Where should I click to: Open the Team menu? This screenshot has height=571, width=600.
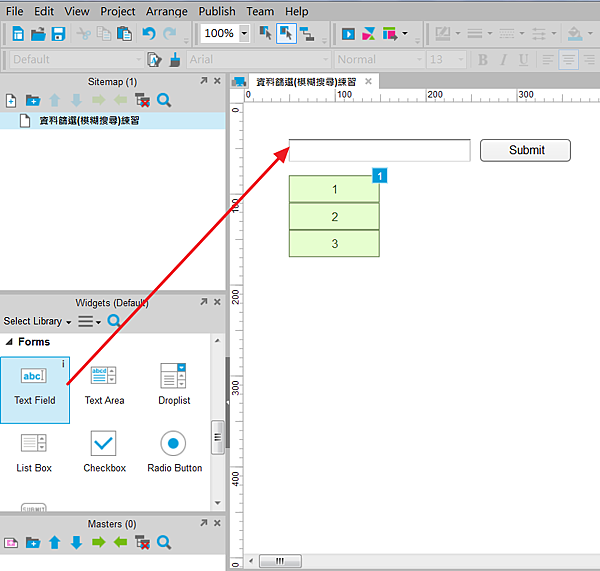[x=260, y=11]
